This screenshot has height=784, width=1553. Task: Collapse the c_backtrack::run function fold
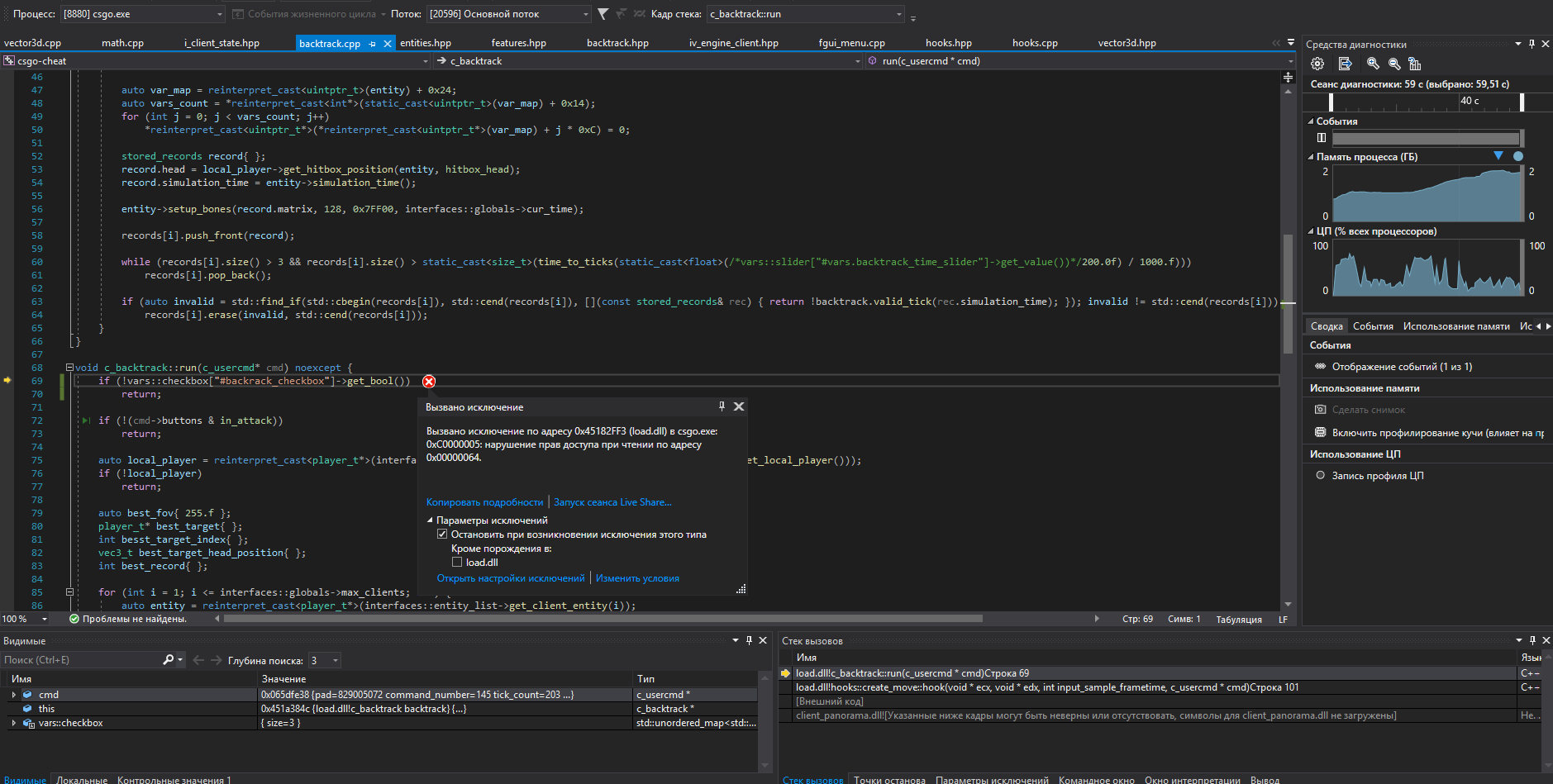point(70,368)
